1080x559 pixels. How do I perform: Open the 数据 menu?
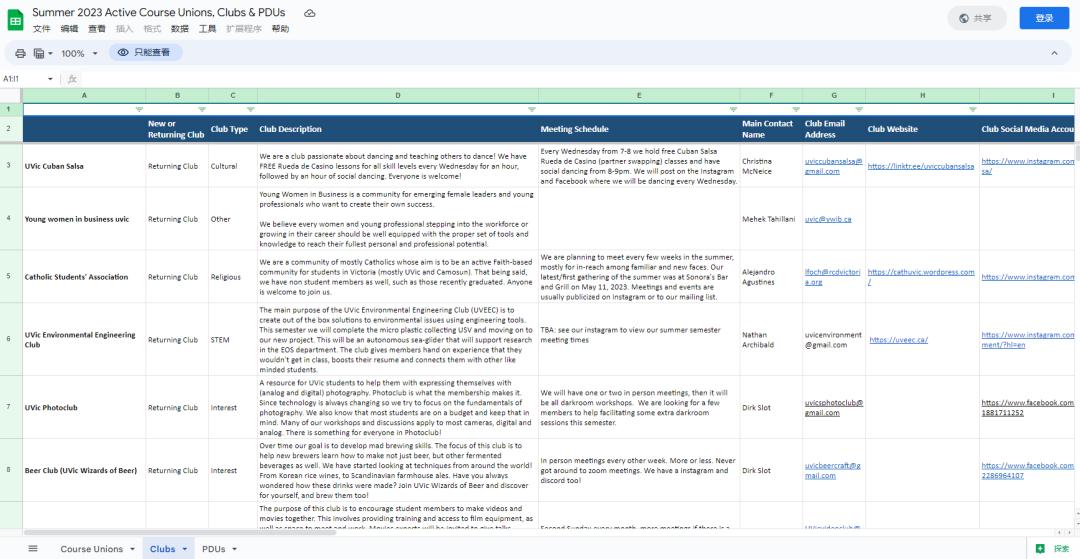(x=180, y=29)
